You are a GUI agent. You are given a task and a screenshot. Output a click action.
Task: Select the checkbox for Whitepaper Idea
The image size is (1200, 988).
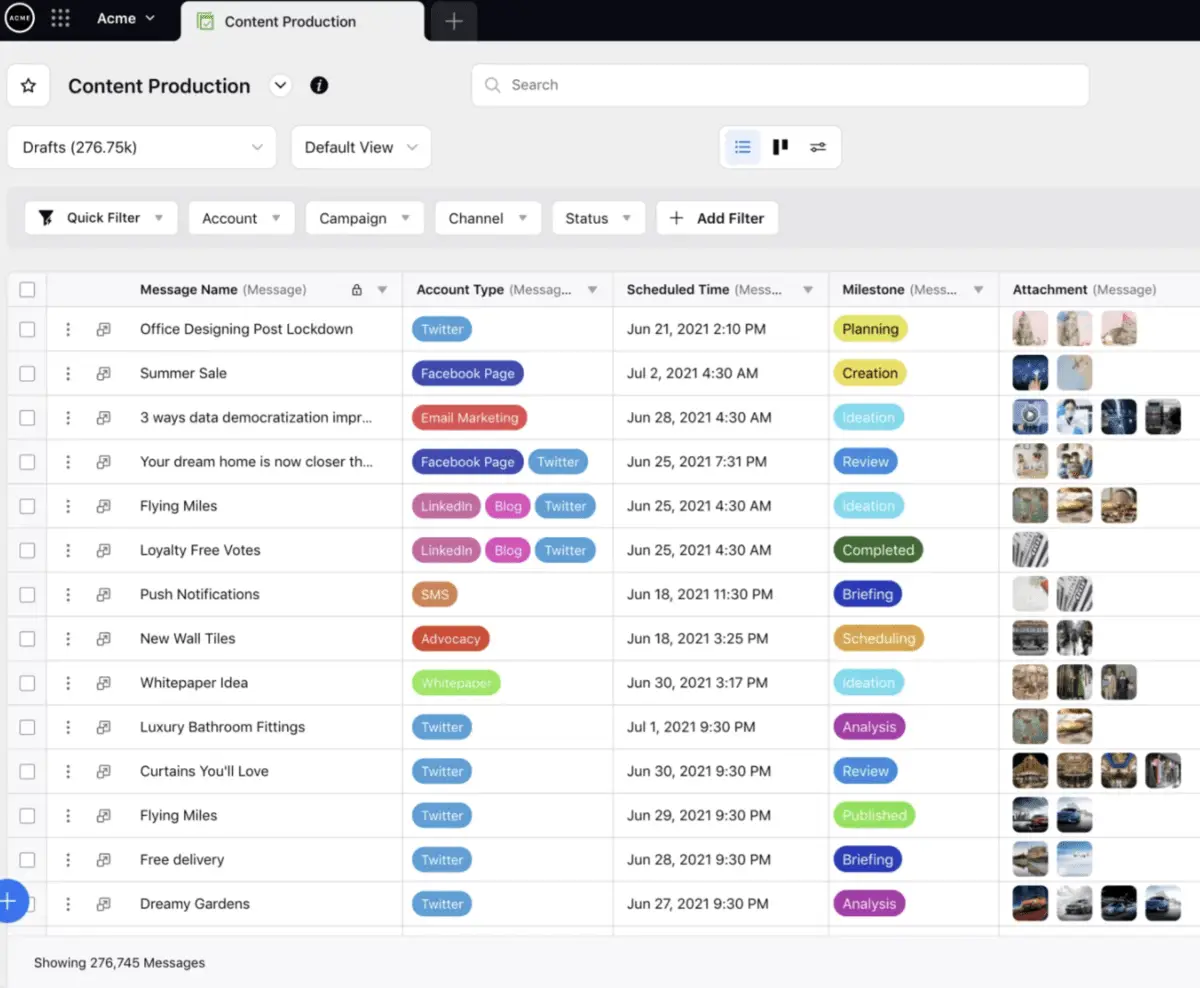click(25, 682)
